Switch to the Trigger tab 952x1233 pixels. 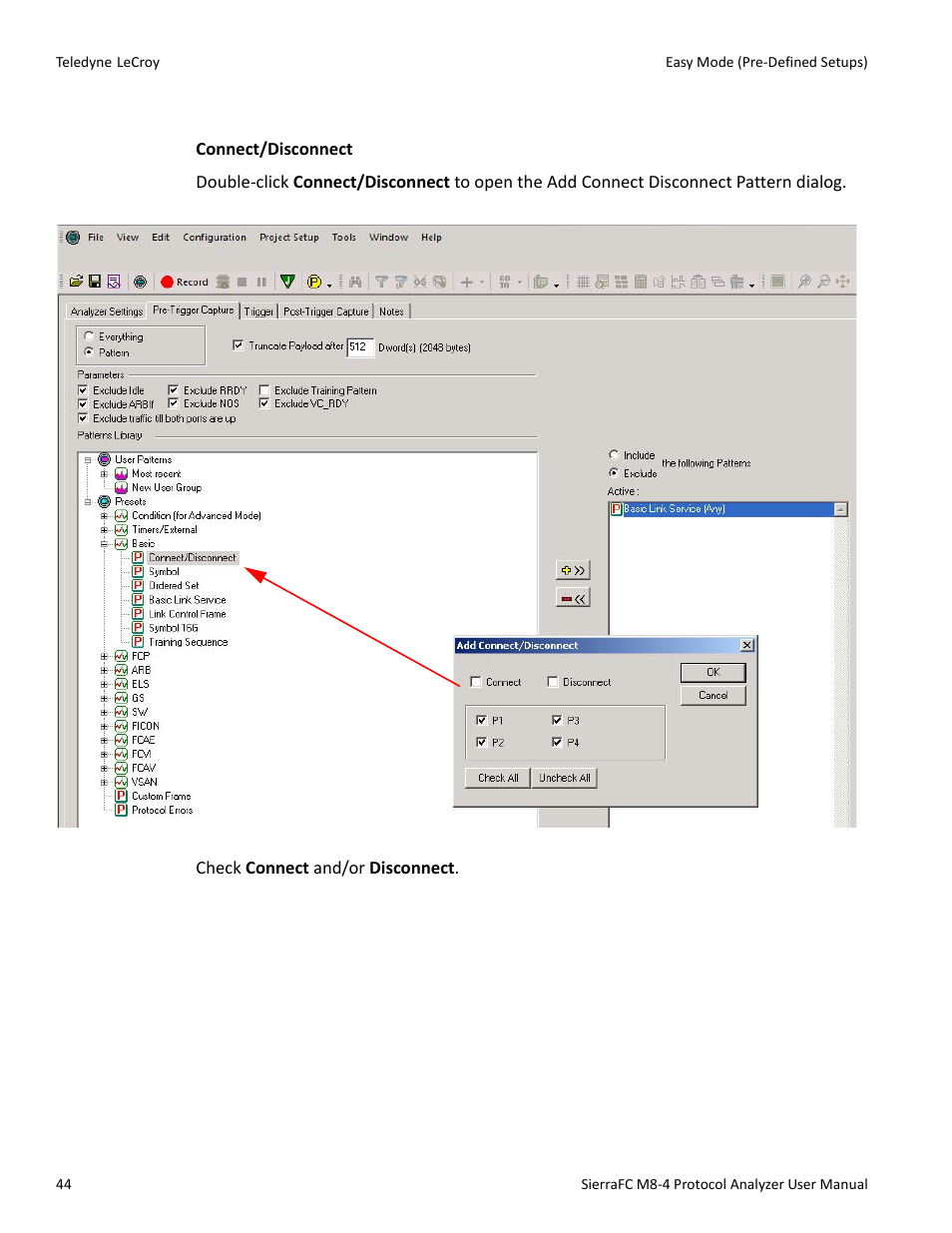(x=258, y=311)
